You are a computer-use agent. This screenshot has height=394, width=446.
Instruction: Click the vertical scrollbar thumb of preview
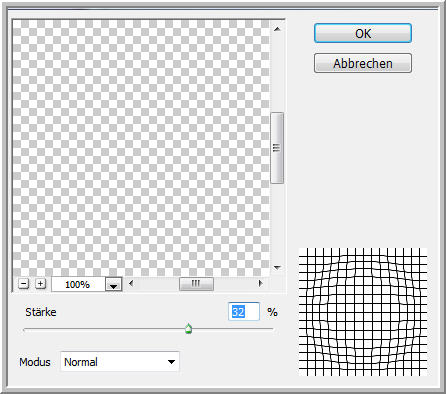tap(277, 148)
